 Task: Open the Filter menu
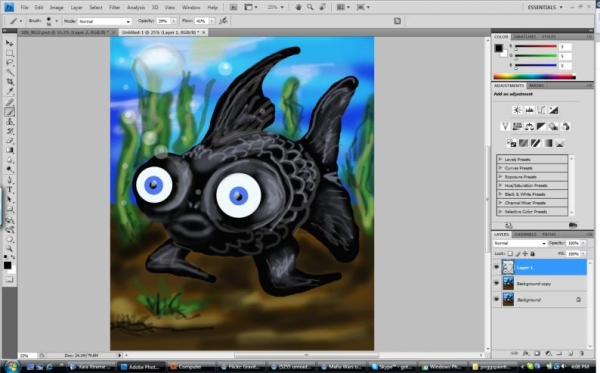114,7
